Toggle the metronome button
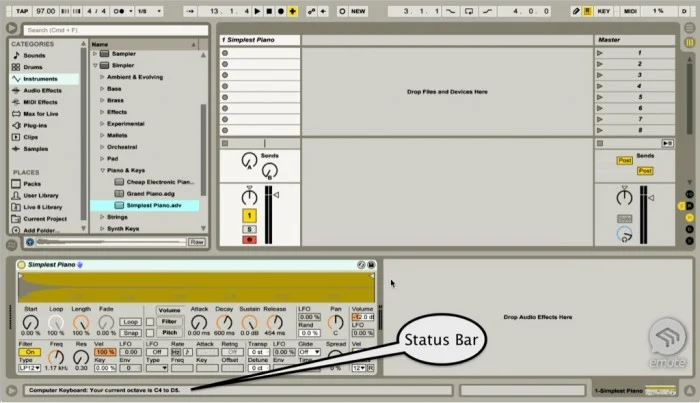This screenshot has height=403, width=700. tap(119, 11)
